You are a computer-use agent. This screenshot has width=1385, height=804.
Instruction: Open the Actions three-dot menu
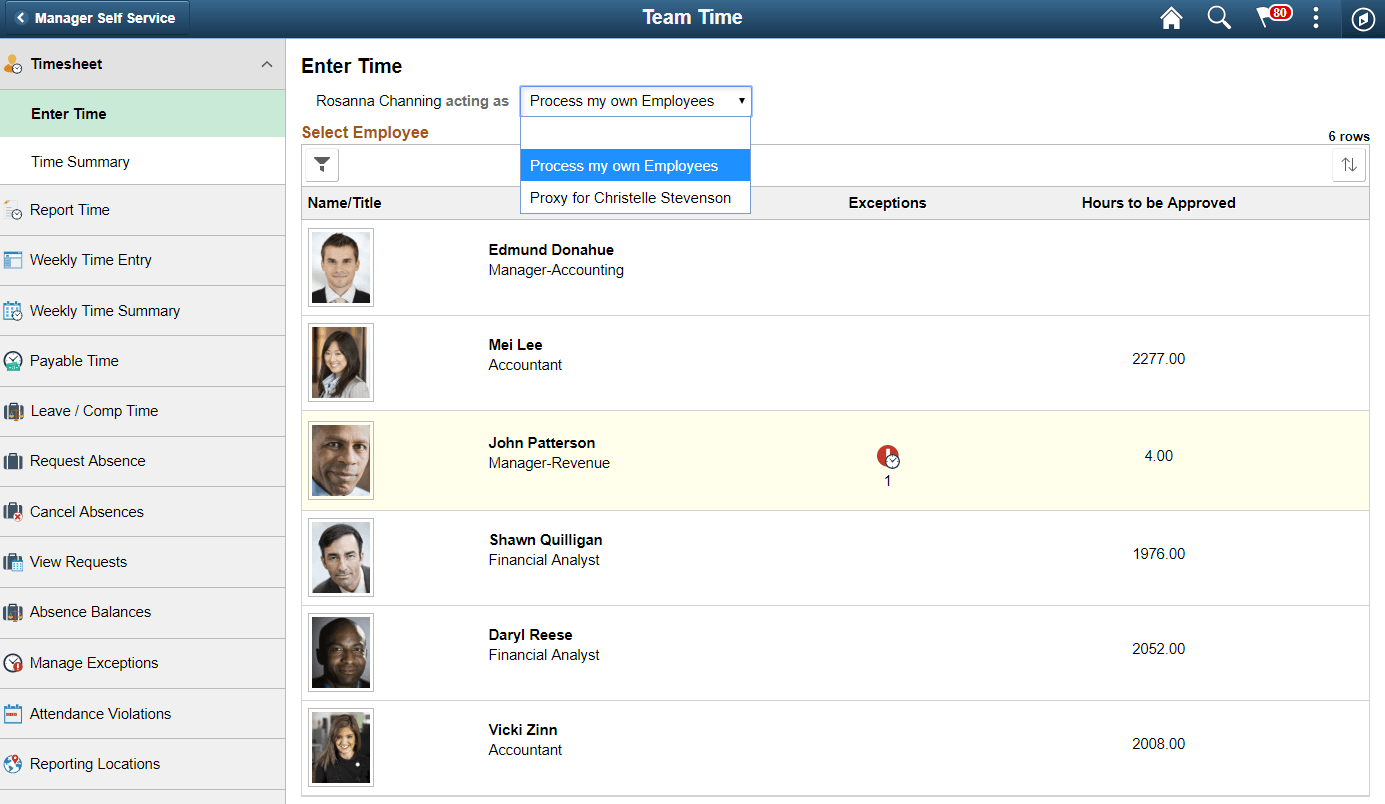tap(1316, 18)
